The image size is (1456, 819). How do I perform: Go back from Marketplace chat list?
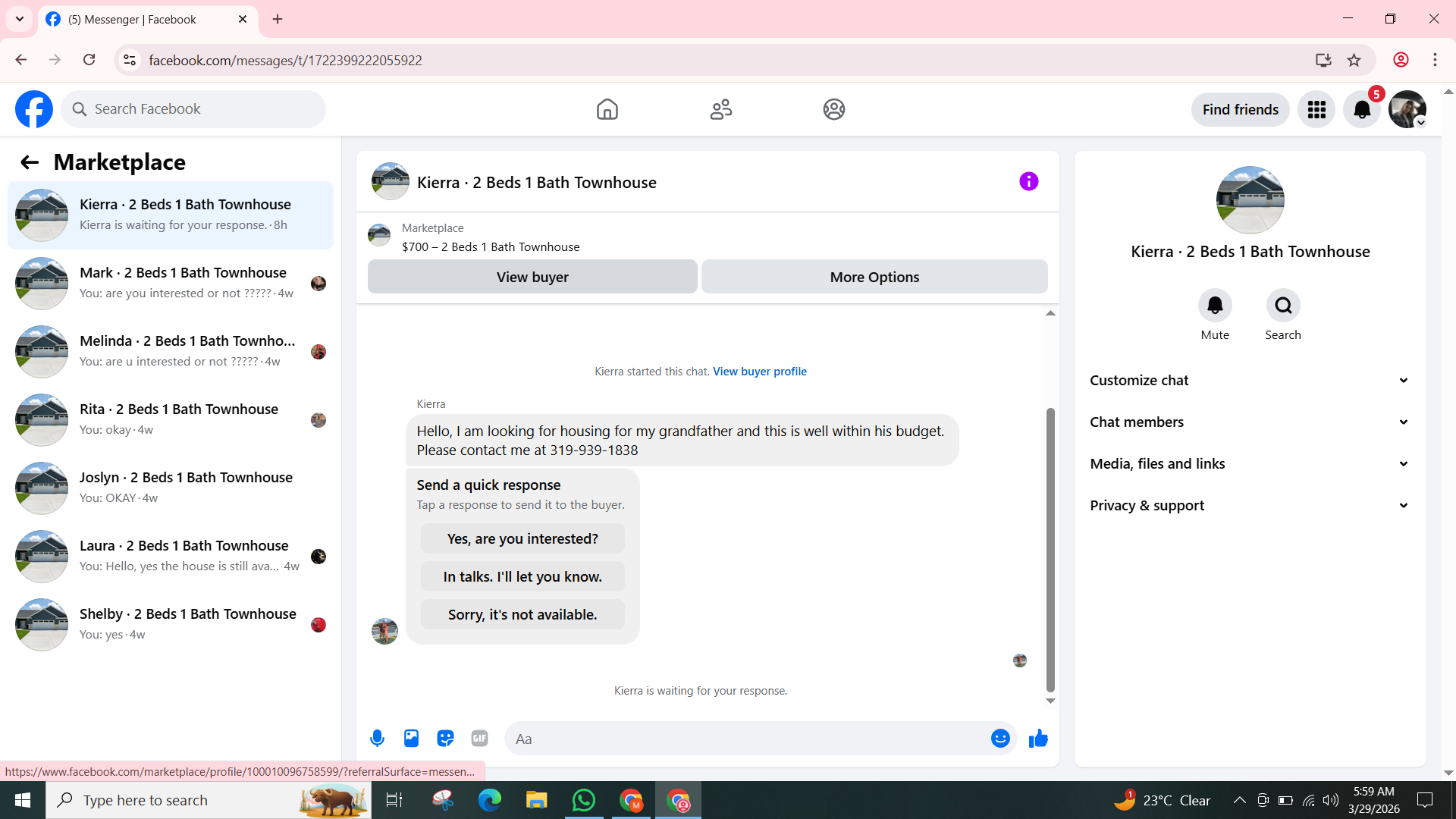click(x=30, y=162)
